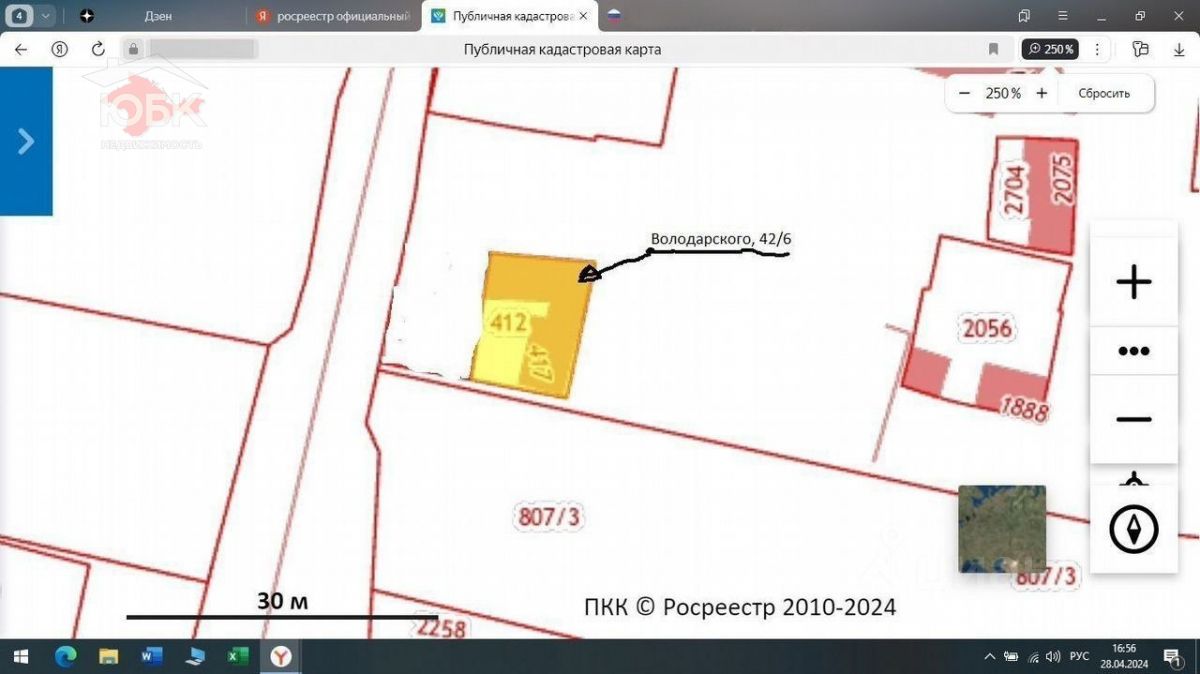Open the Yandex Browser taskbar icon

[283, 656]
